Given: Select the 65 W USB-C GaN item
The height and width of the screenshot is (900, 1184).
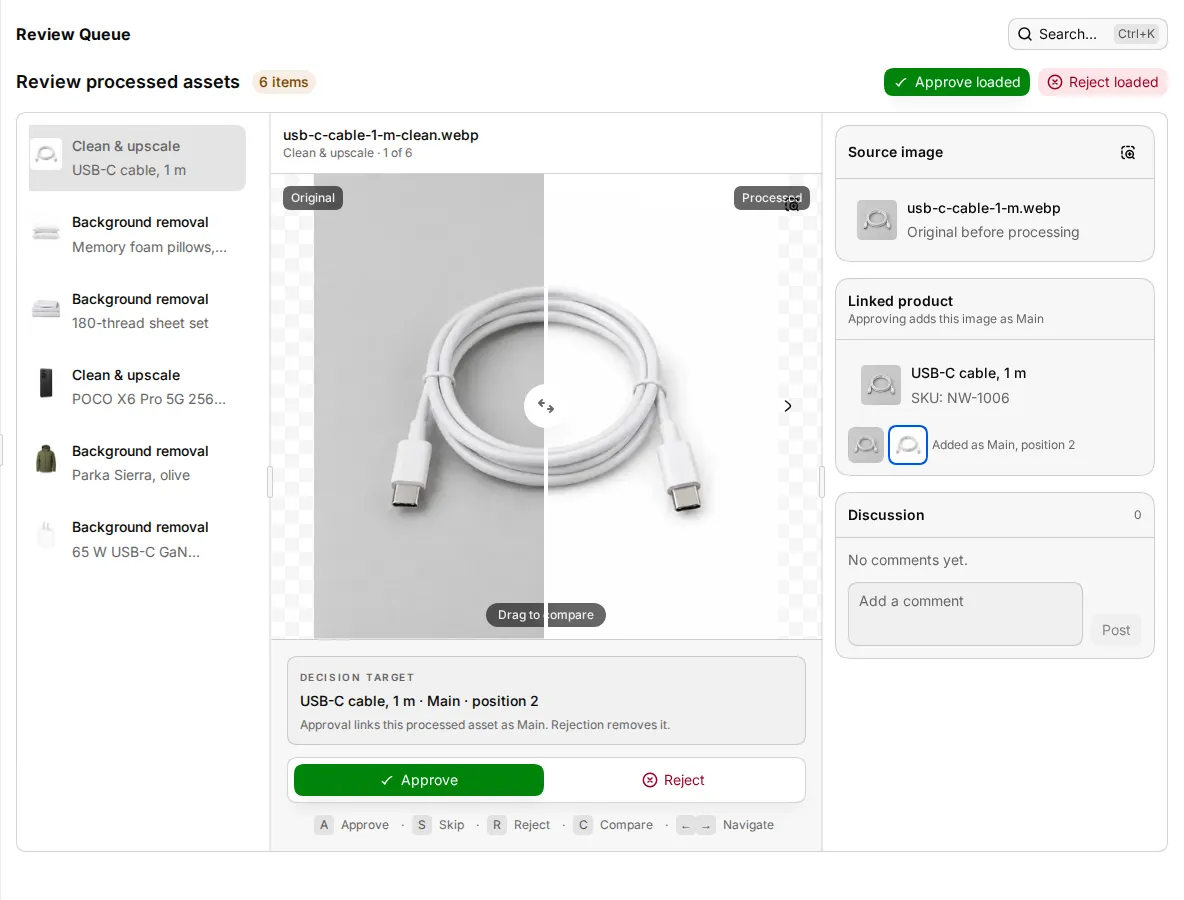Looking at the screenshot, I should coord(137,539).
